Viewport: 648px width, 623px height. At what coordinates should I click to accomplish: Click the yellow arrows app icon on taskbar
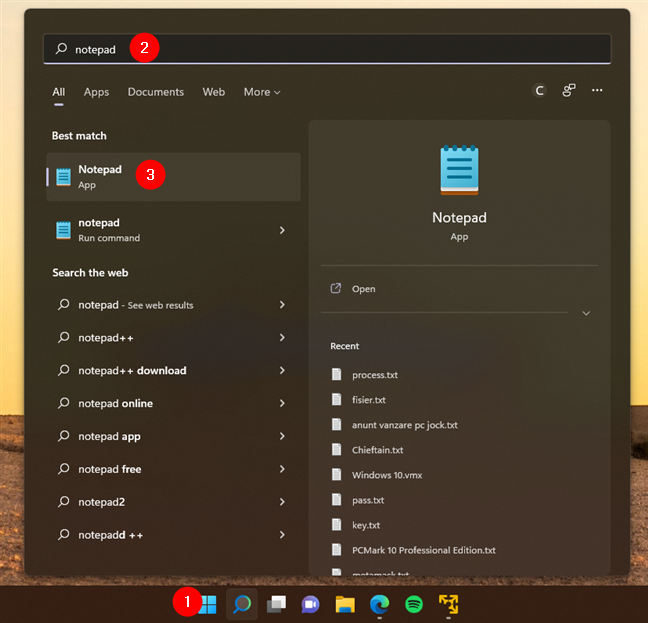pos(448,604)
